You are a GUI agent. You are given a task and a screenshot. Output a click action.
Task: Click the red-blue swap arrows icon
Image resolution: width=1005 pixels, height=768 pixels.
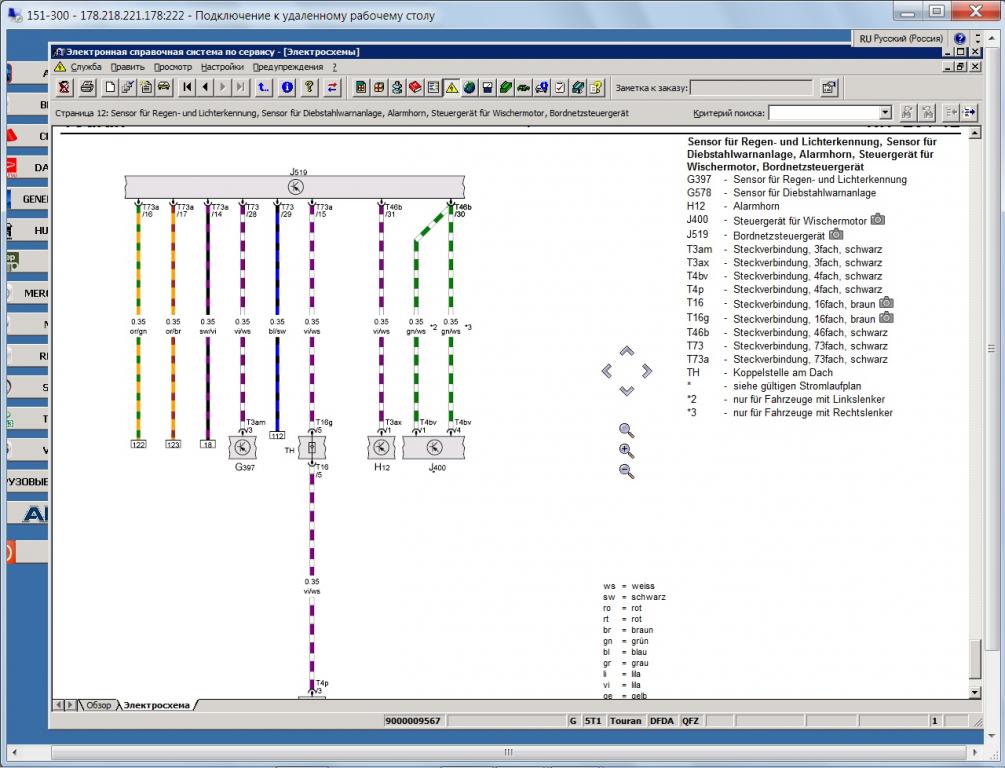(x=332, y=87)
